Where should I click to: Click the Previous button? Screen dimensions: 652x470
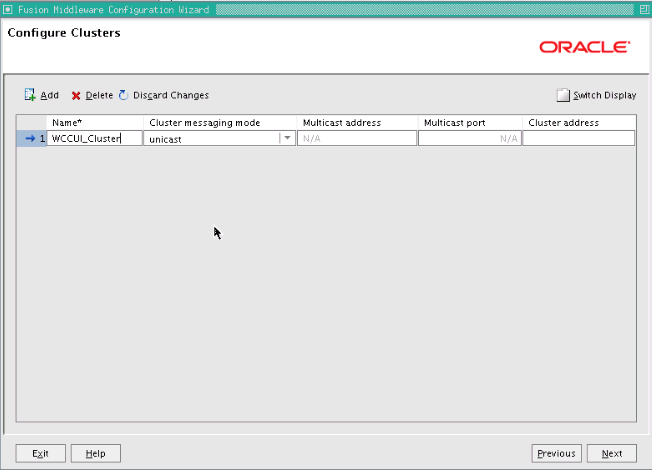[556, 453]
